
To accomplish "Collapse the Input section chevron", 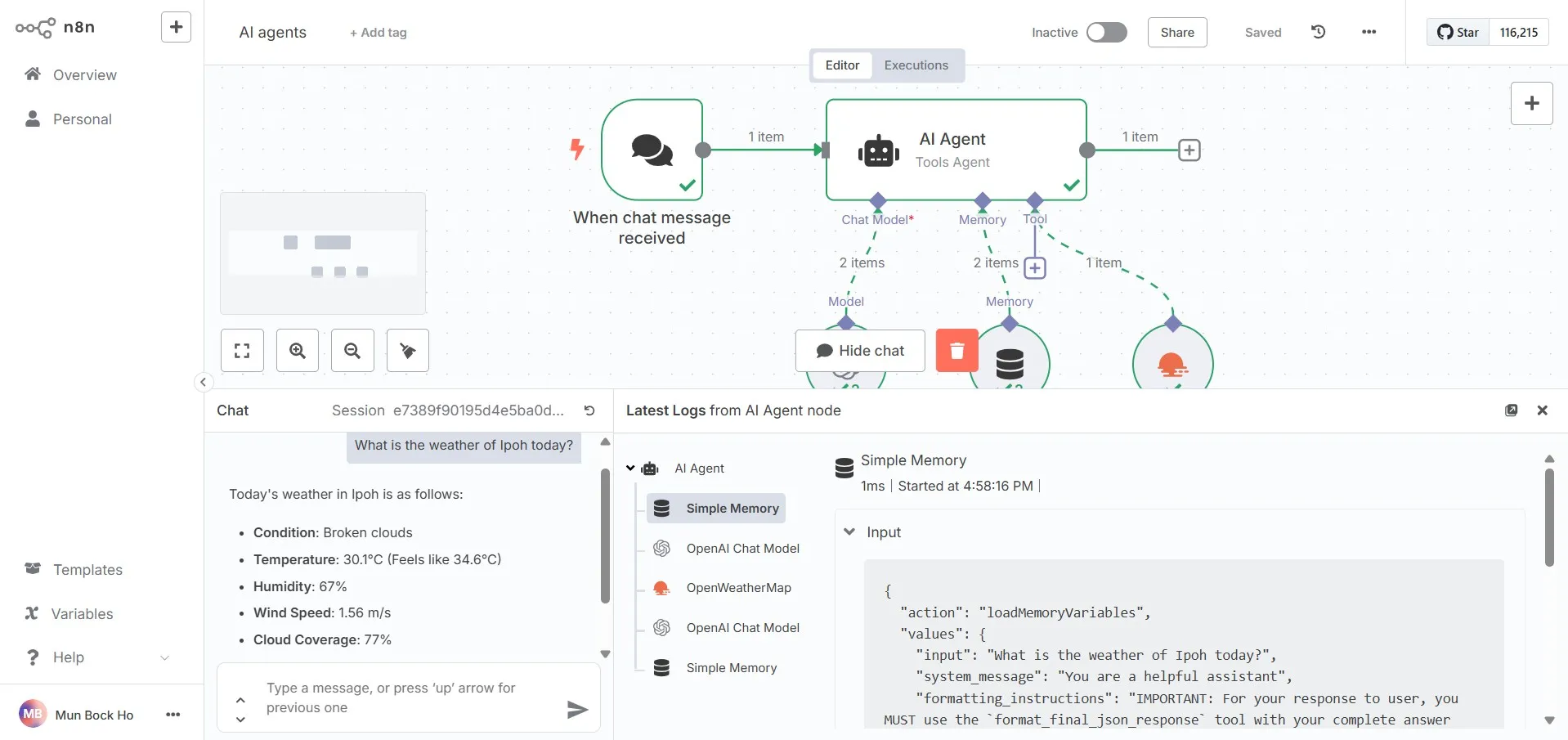I will (849, 531).
